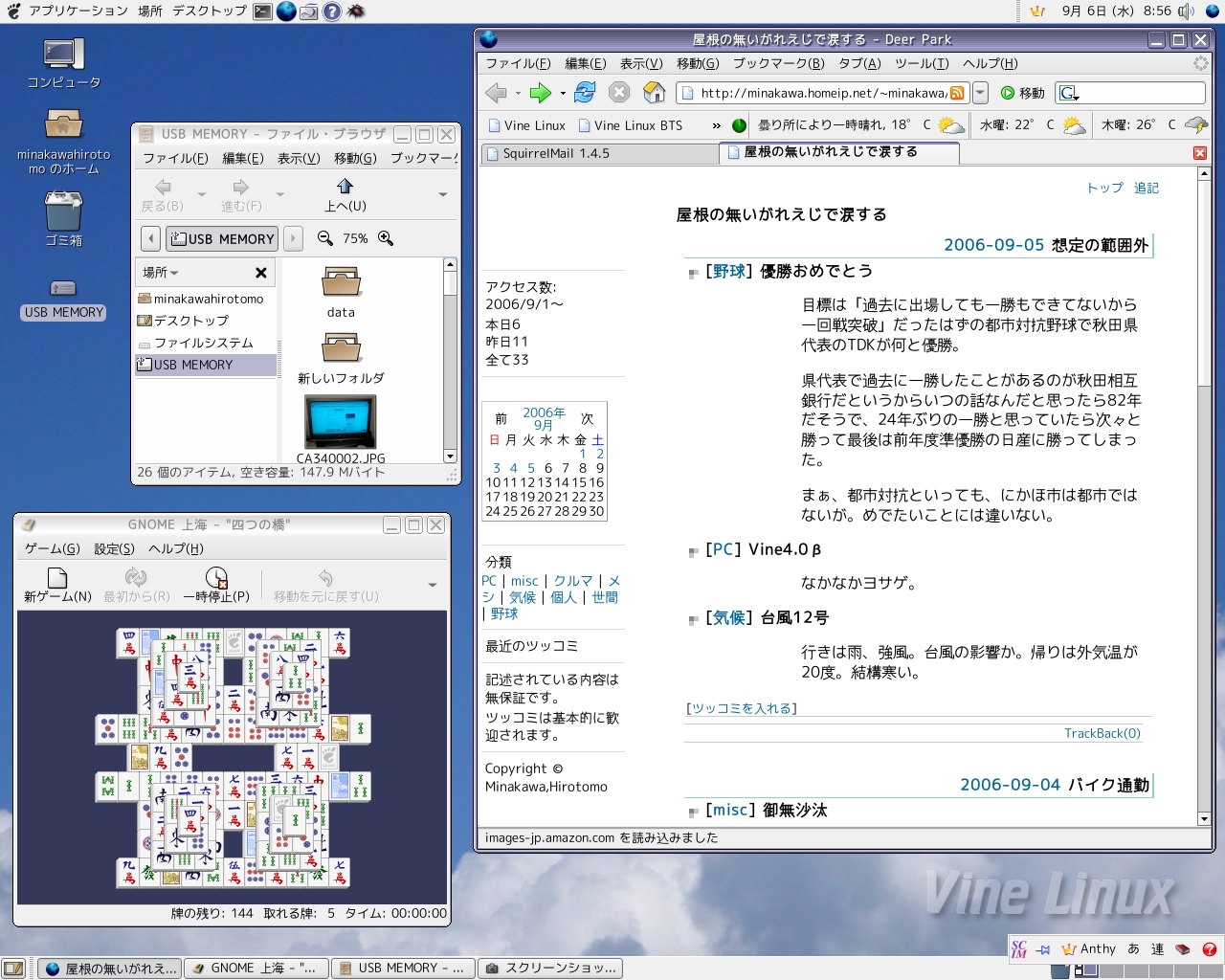Click the RSS feed icon in address bar
Screen dimensions: 1225x980
pyautogui.click(x=957, y=93)
